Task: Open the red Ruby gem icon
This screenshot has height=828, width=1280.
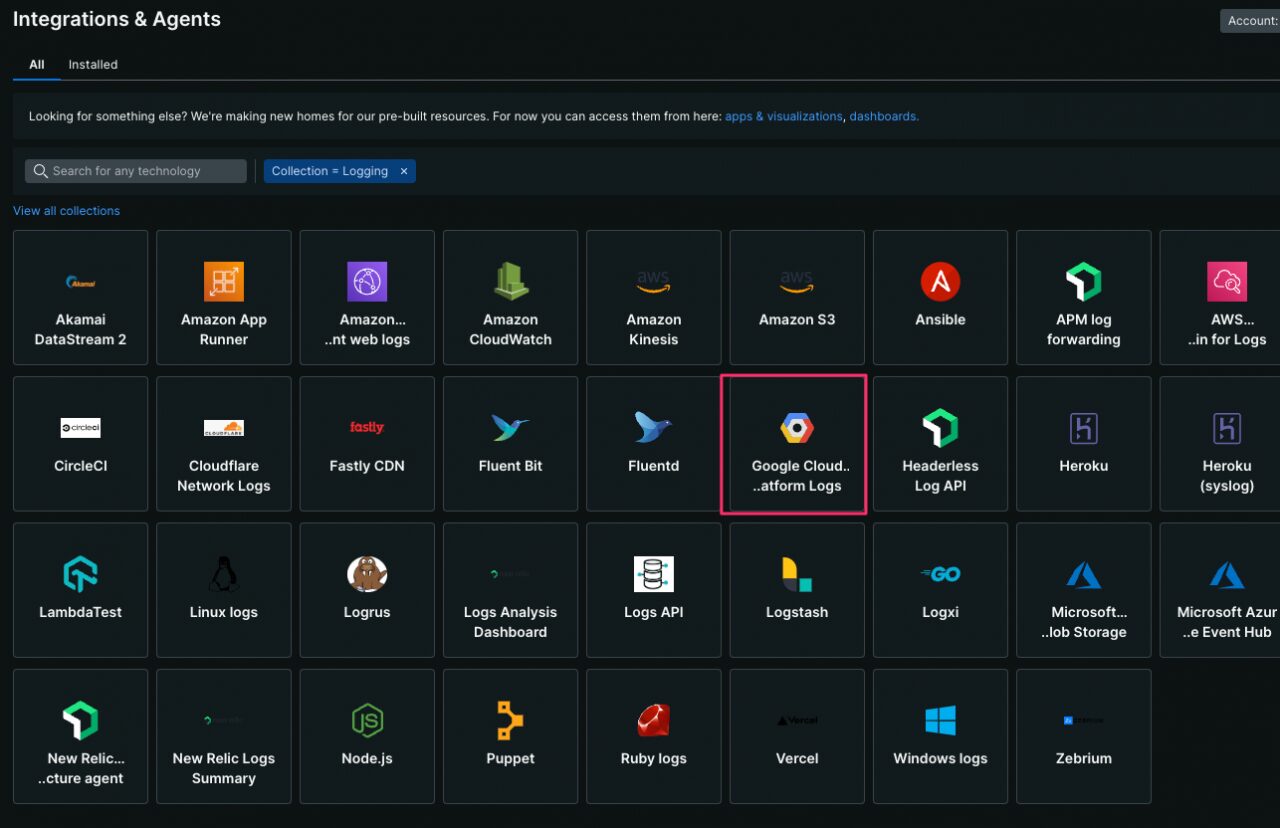Action: (x=654, y=720)
